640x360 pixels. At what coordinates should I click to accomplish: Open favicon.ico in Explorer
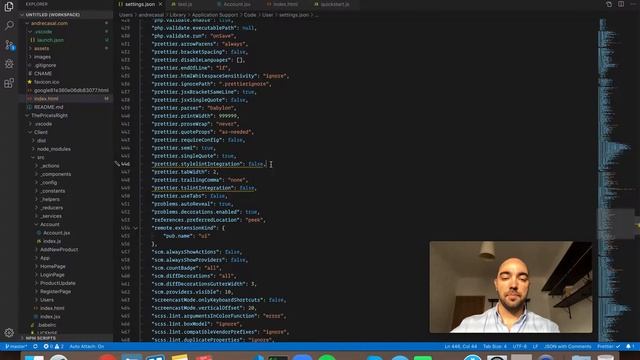[x=46, y=82]
